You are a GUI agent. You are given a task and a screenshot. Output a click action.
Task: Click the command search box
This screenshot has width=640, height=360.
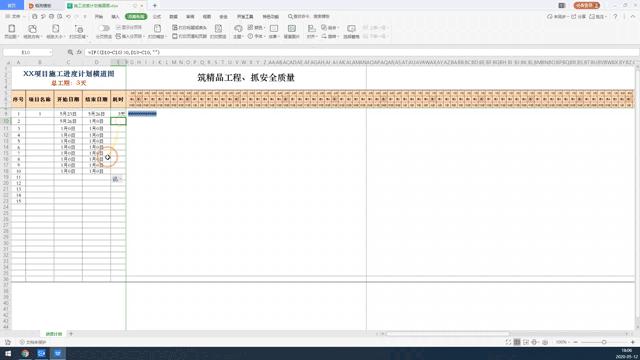(309, 16)
